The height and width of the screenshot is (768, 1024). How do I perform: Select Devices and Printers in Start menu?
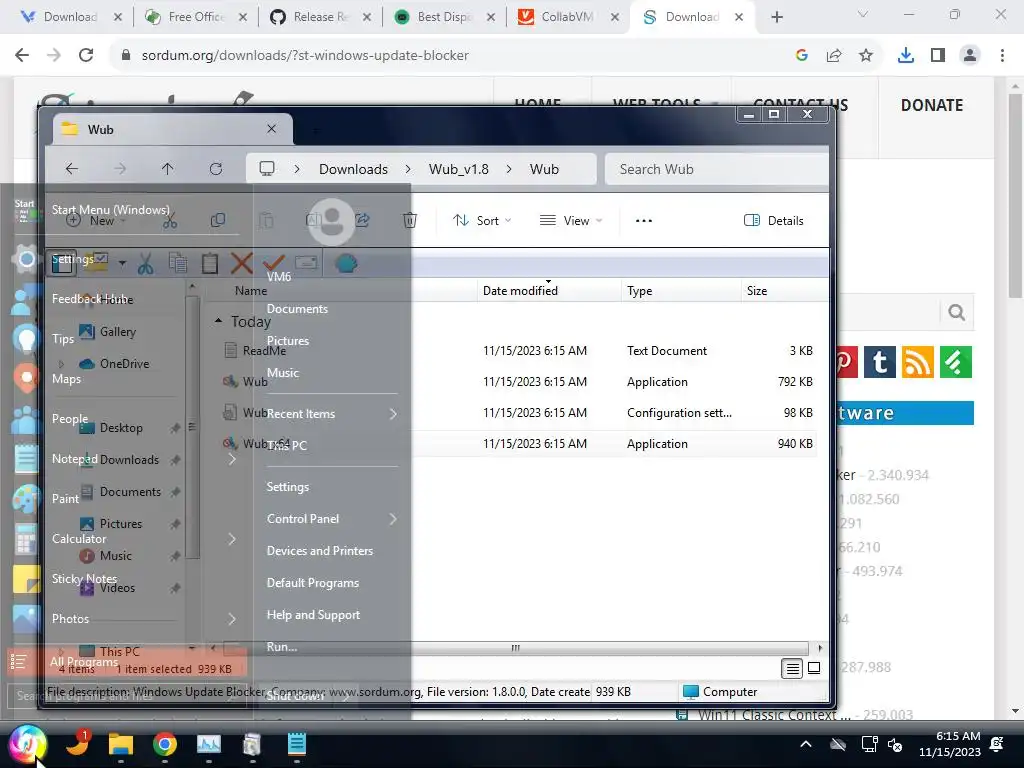coord(319,551)
